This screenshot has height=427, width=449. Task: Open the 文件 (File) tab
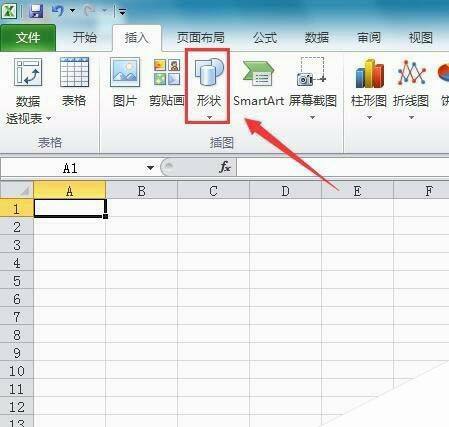(x=28, y=38)
